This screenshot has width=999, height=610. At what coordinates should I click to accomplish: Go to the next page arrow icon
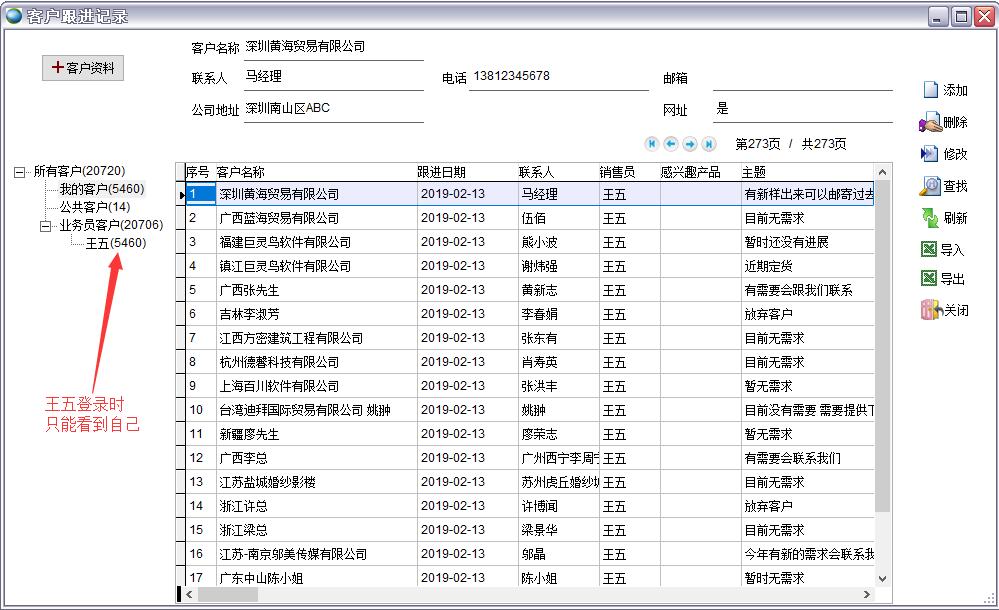point(688,143)
